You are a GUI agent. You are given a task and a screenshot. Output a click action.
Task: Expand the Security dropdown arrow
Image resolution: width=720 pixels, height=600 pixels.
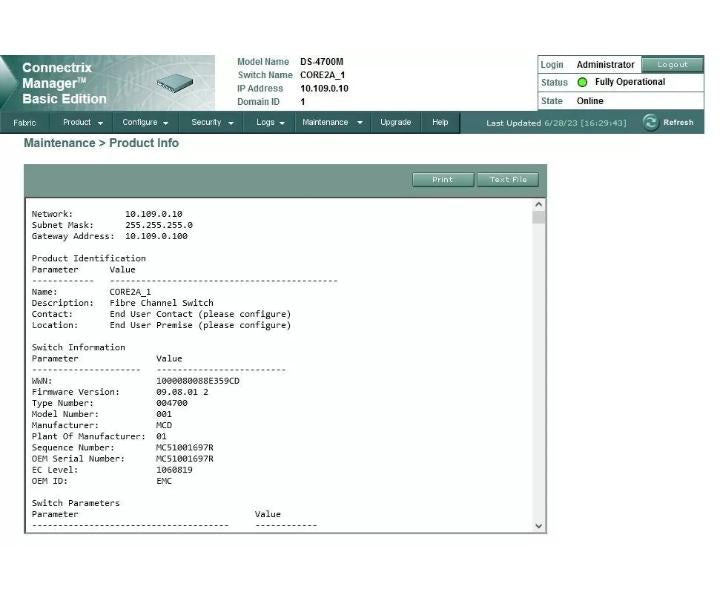(231, 123)
